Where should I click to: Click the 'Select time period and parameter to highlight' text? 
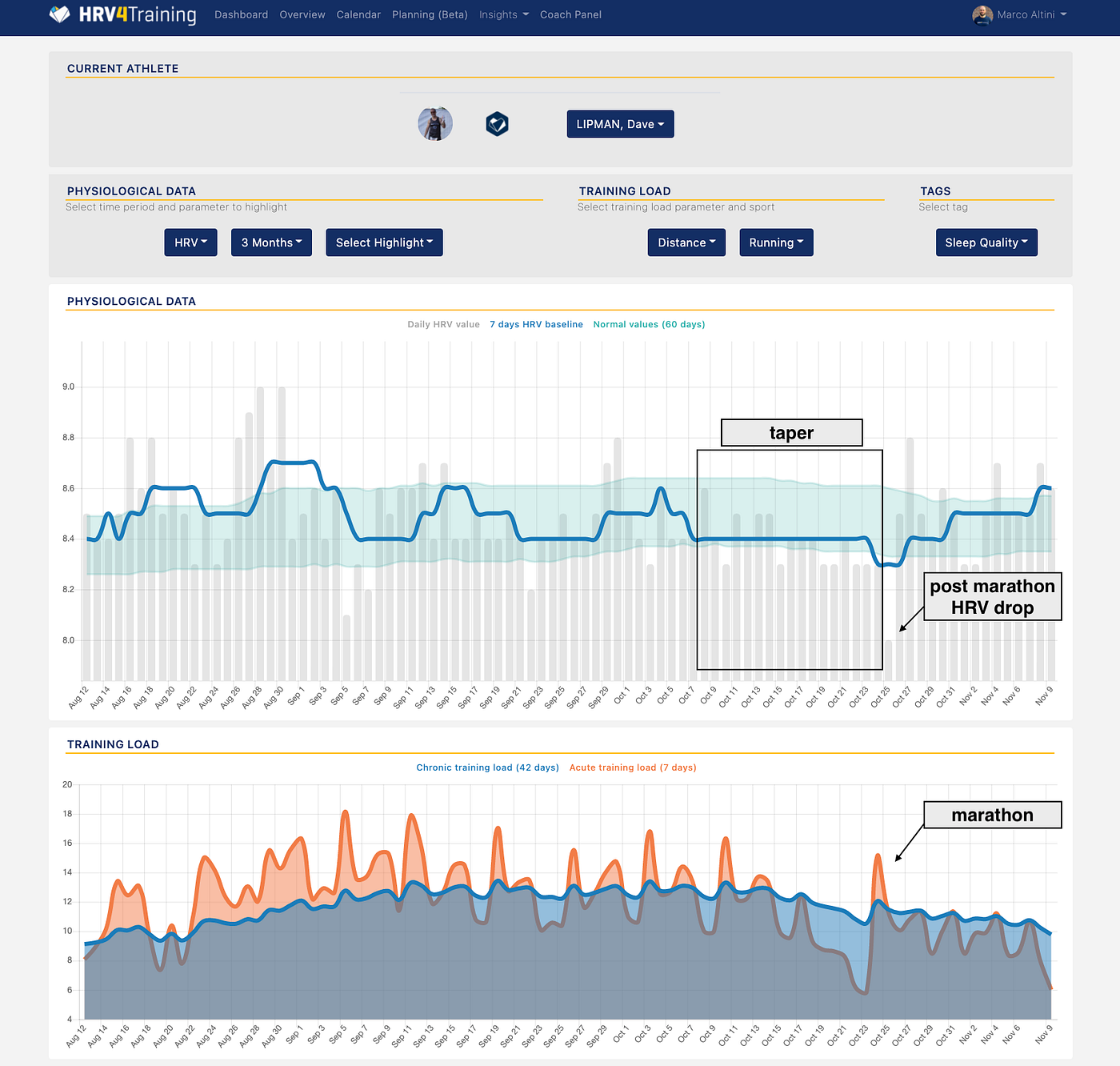point(176,206)
